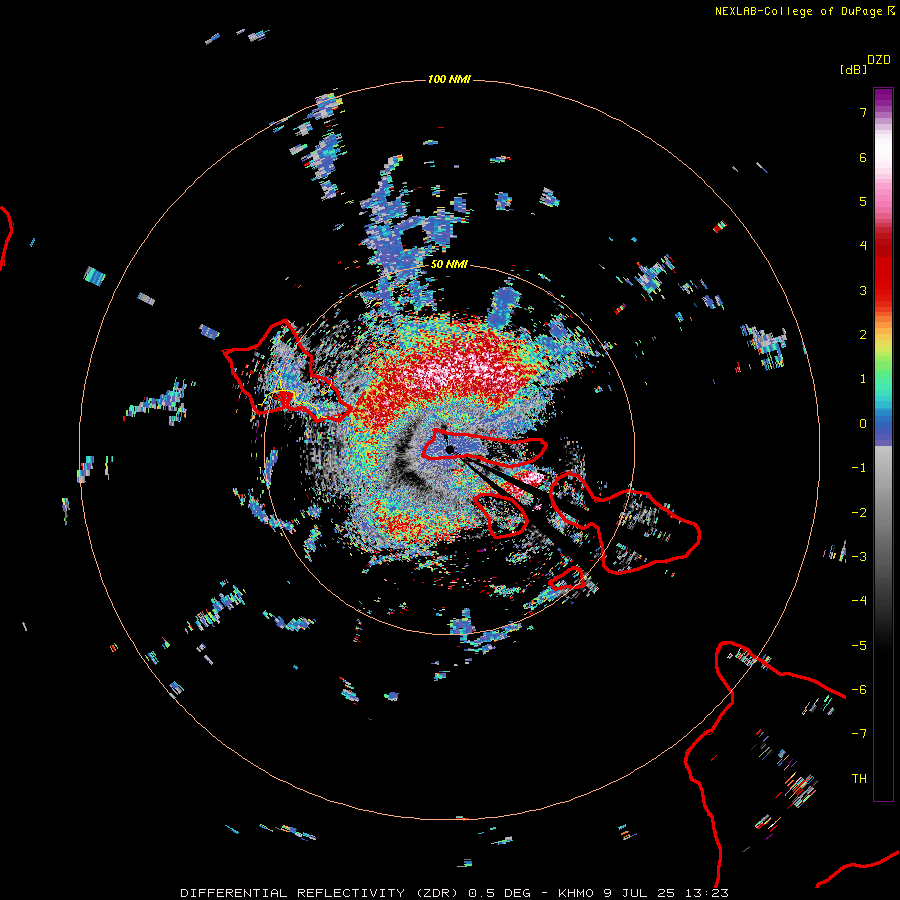Click the -5 value on color scale
This screenshot has height=900, width=900.
pos(859,646)
